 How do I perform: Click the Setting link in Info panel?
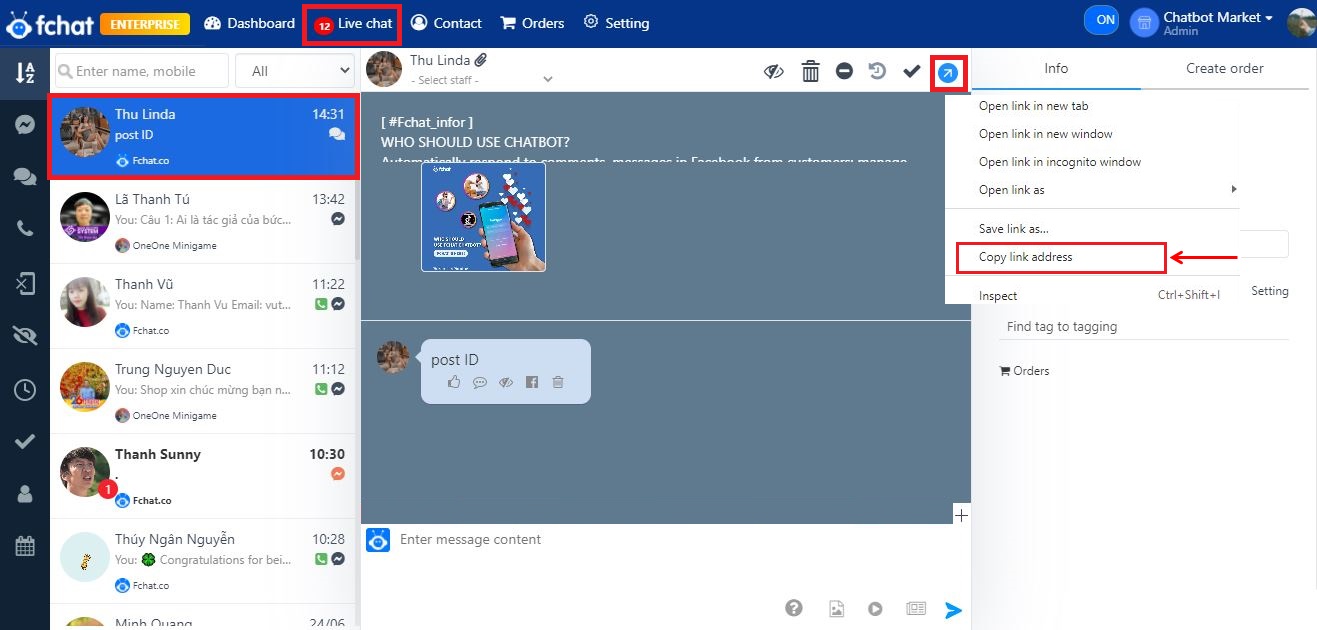[1270, 291]
